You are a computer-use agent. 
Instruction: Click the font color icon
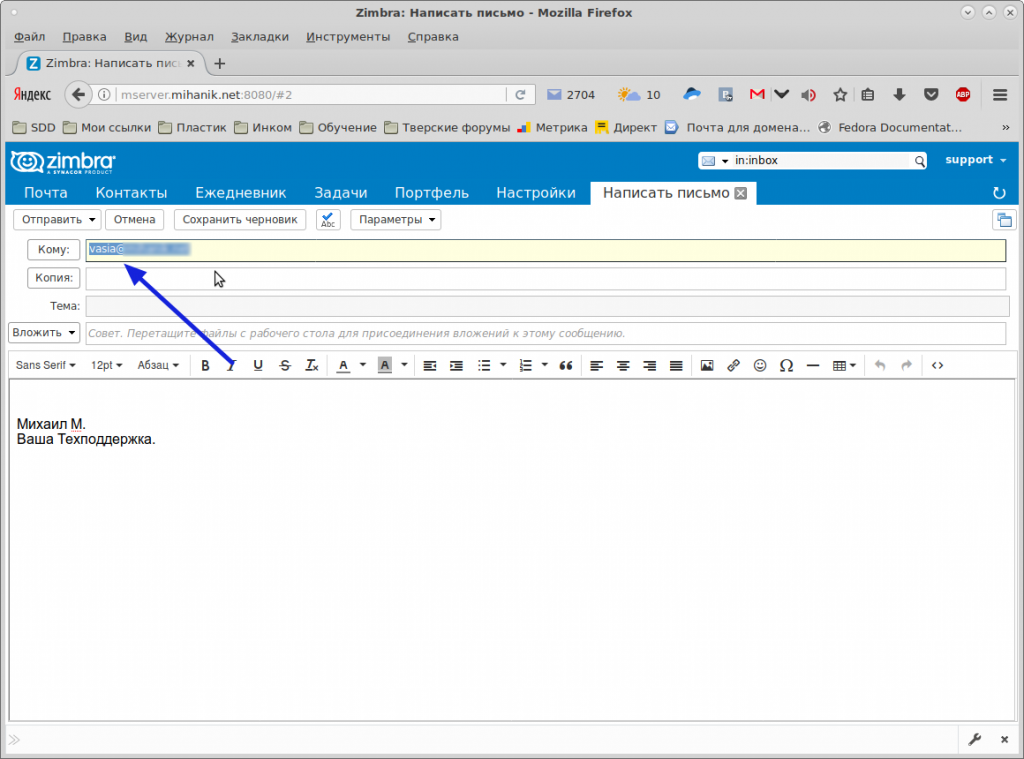click(x=344, y=366)
